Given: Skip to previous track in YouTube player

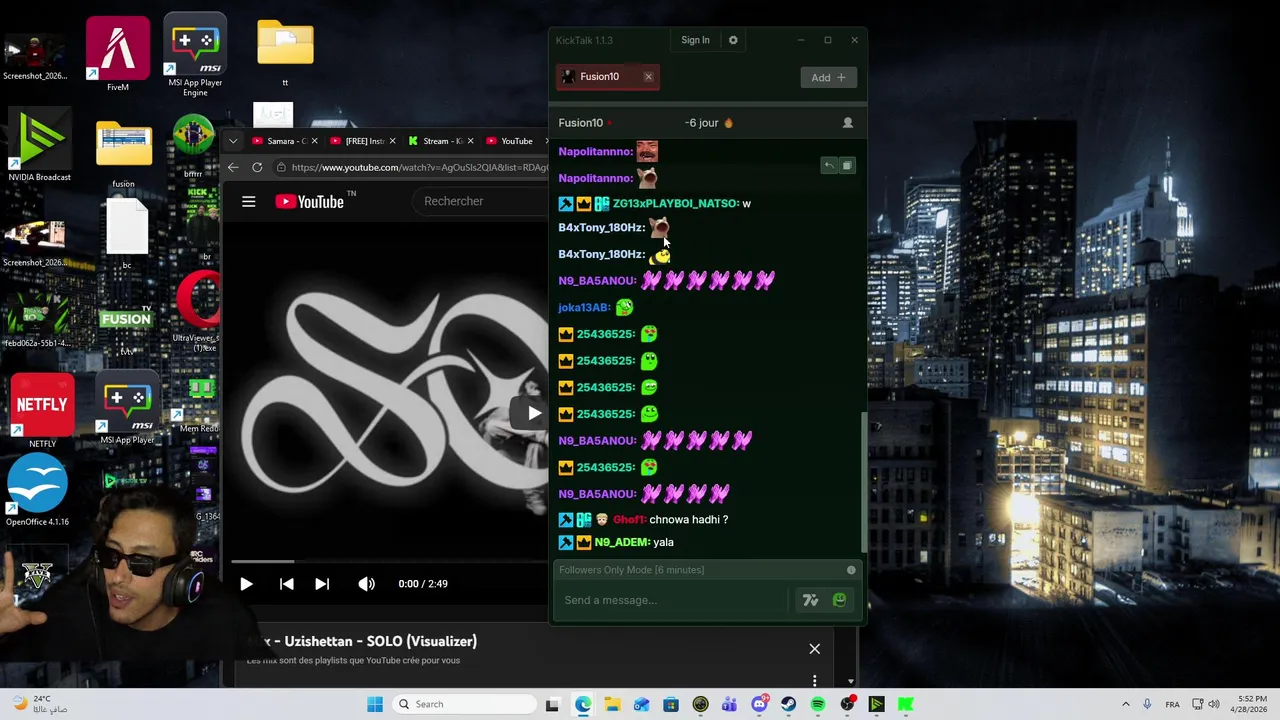Looking at the screenshot, I should [x=286, y=584].
